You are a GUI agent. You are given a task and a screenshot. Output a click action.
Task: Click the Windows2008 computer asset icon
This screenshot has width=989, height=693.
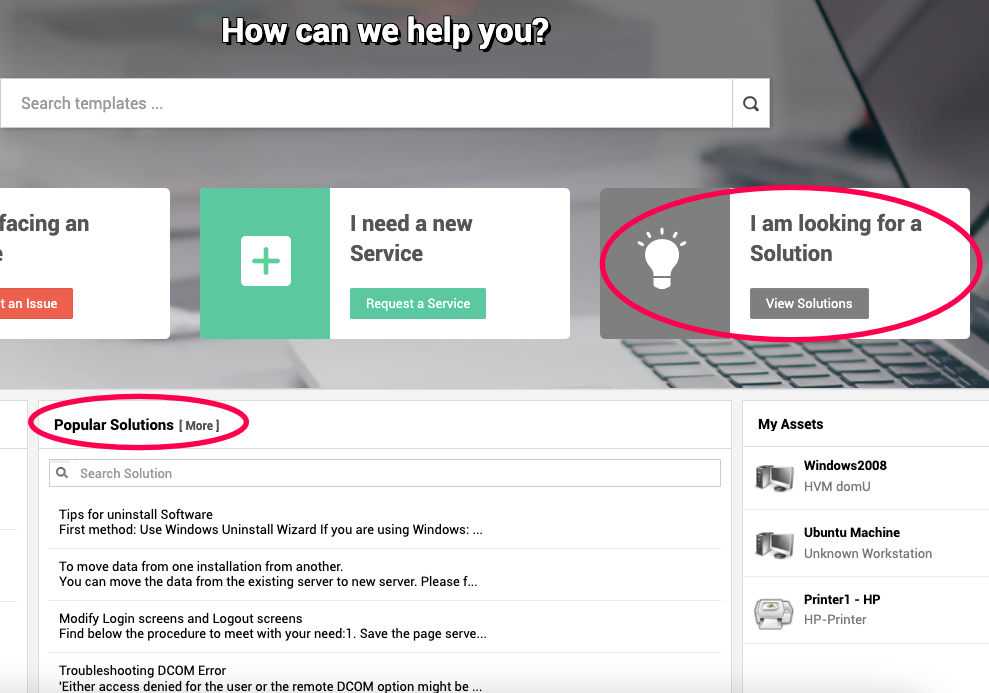[774, 477]
